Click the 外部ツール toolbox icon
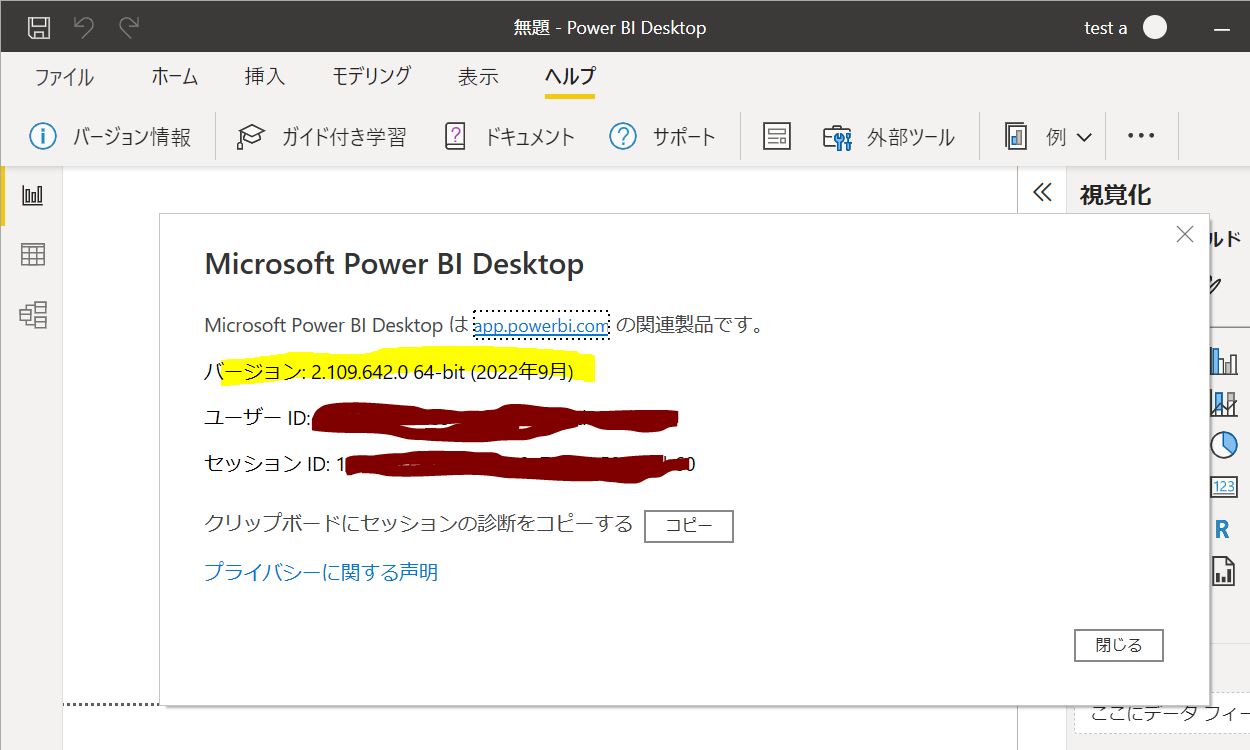The height and width of the screenshot is (750, 1250). tap(837, 137)
